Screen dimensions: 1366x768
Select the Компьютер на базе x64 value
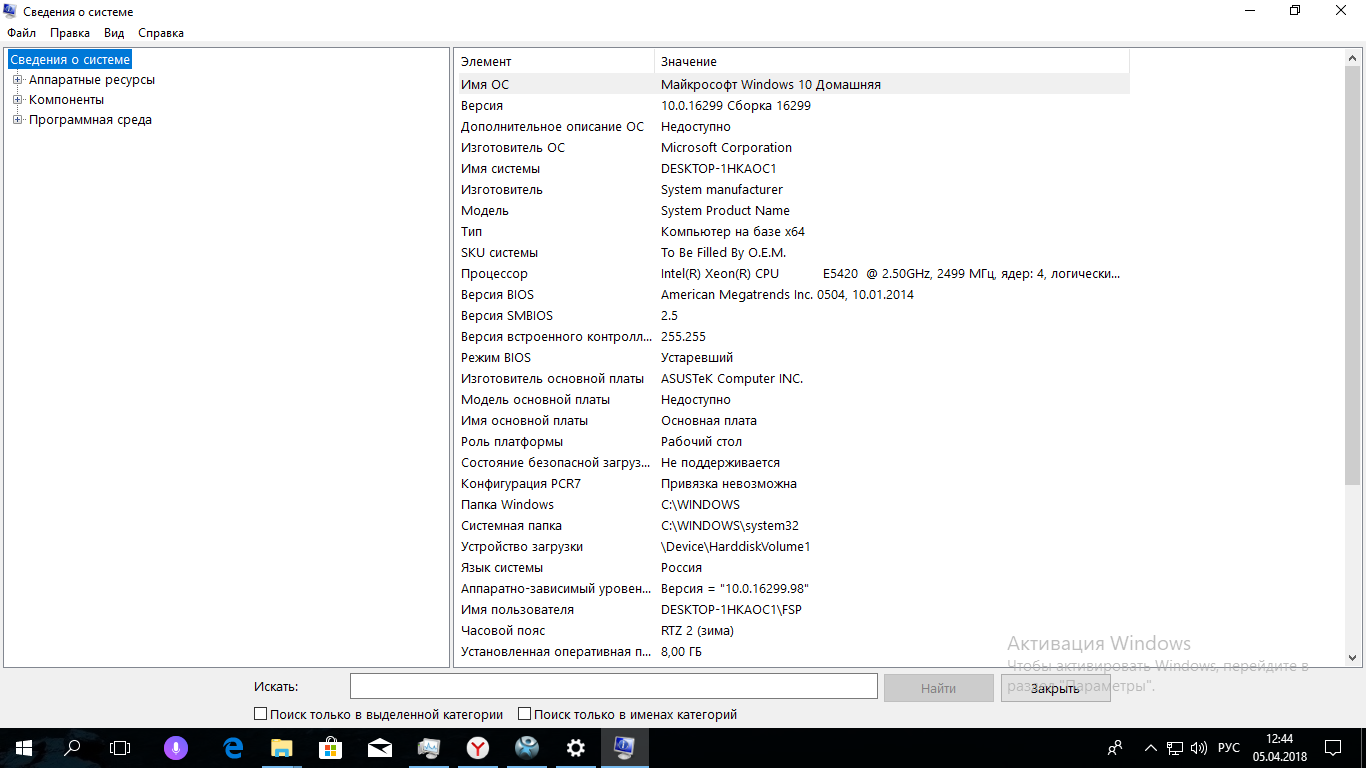[x=733, y=232]
